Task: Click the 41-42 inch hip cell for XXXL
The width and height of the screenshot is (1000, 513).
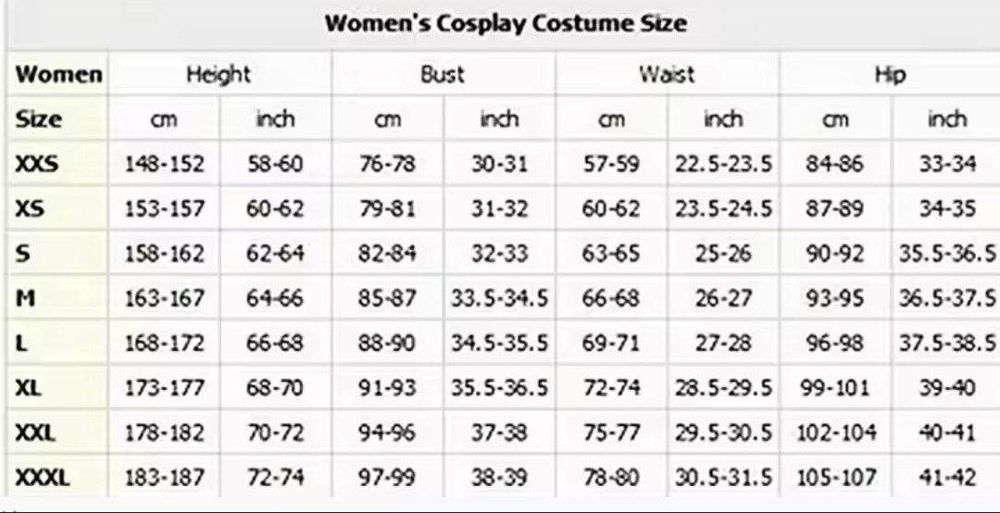Action: click(947, 478)
